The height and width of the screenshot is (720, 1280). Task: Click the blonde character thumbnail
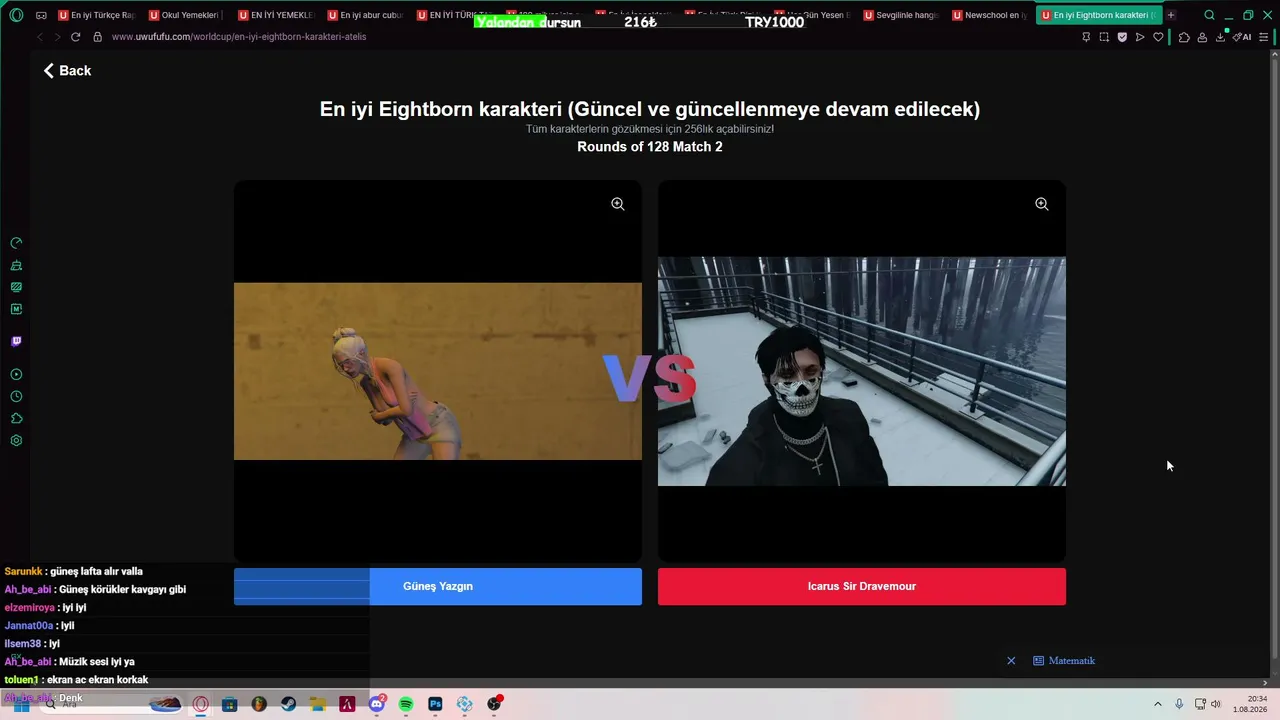click(438, 371)
